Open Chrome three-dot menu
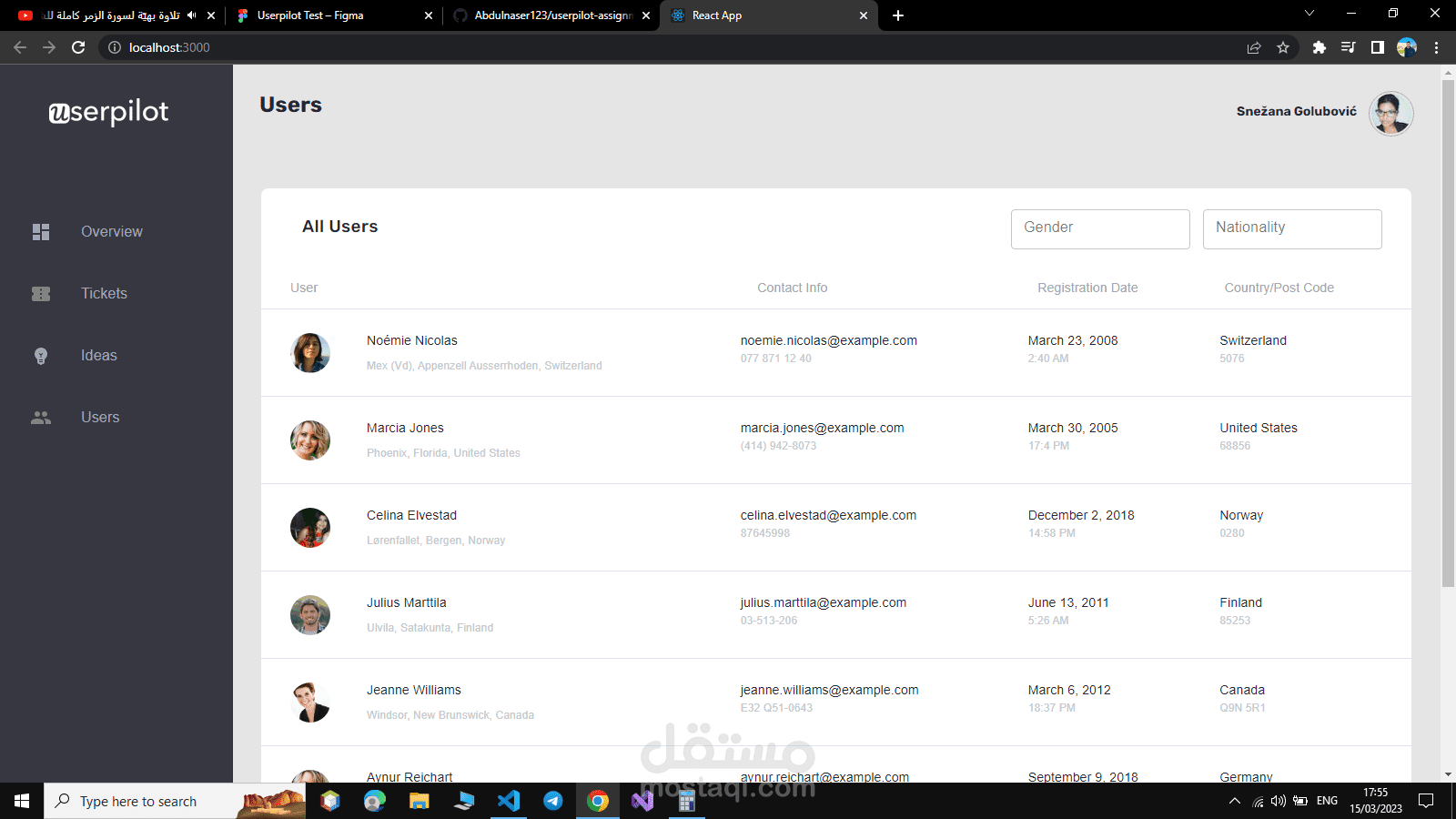This screenshot has width=1456, height=819. coord(1437,47)
